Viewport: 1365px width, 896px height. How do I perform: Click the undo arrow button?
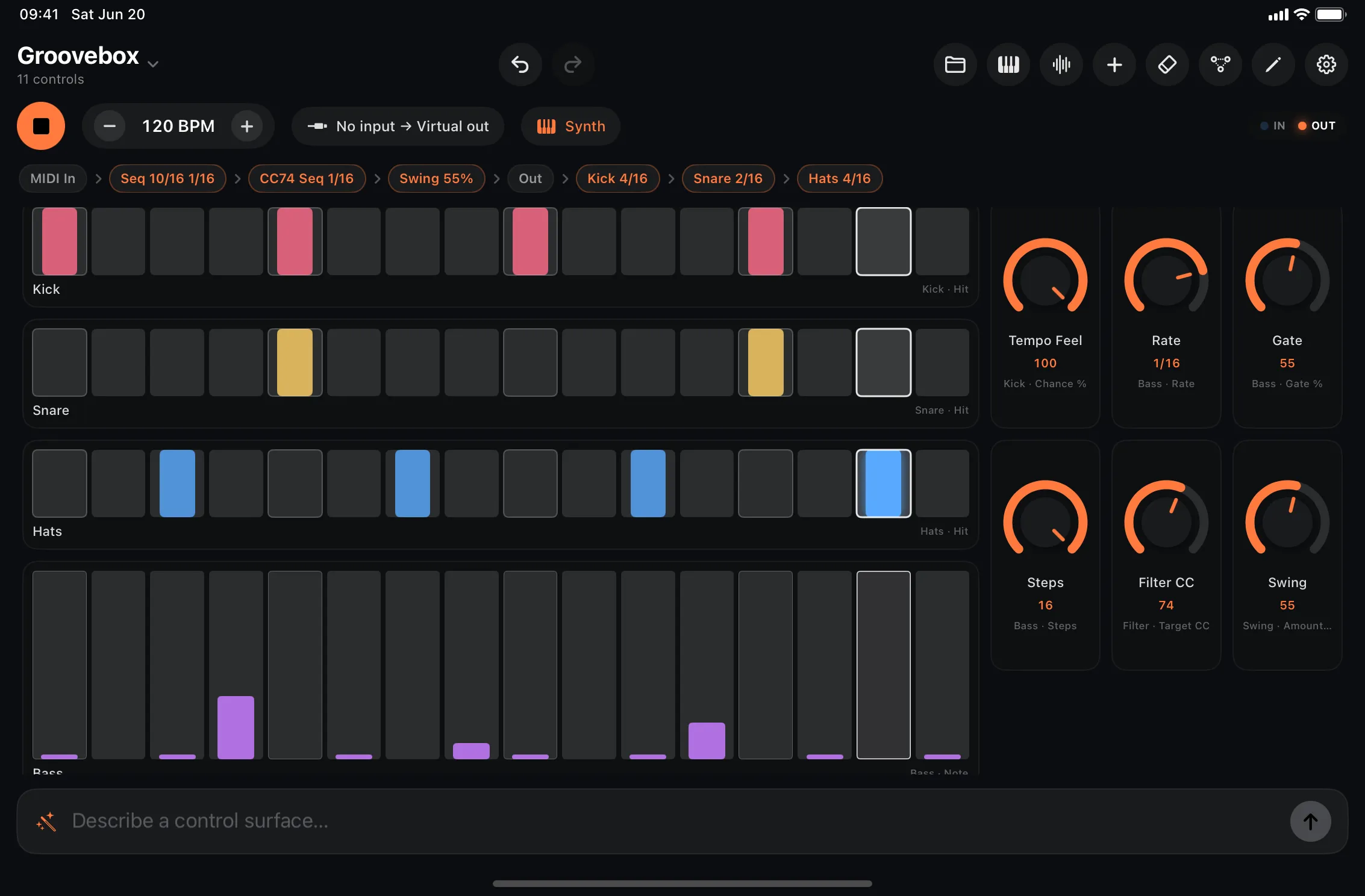pyautogui.click(x=520, y=64)
